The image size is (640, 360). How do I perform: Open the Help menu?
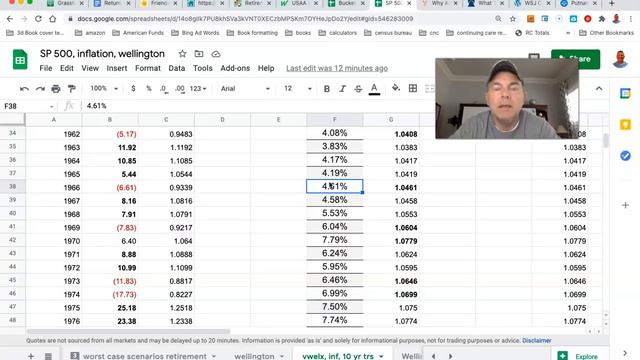(266, 69)
